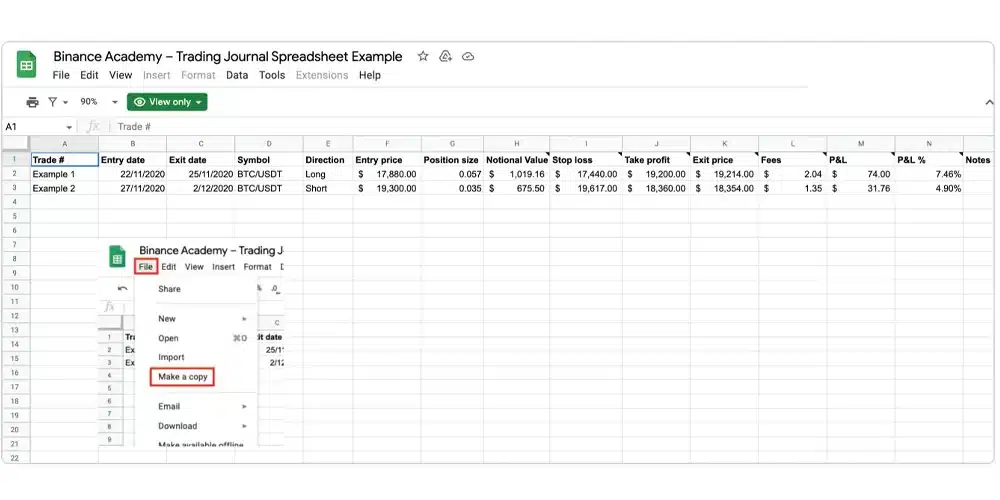Select column B header in main sheet
1000x500 pixels.
133,144
